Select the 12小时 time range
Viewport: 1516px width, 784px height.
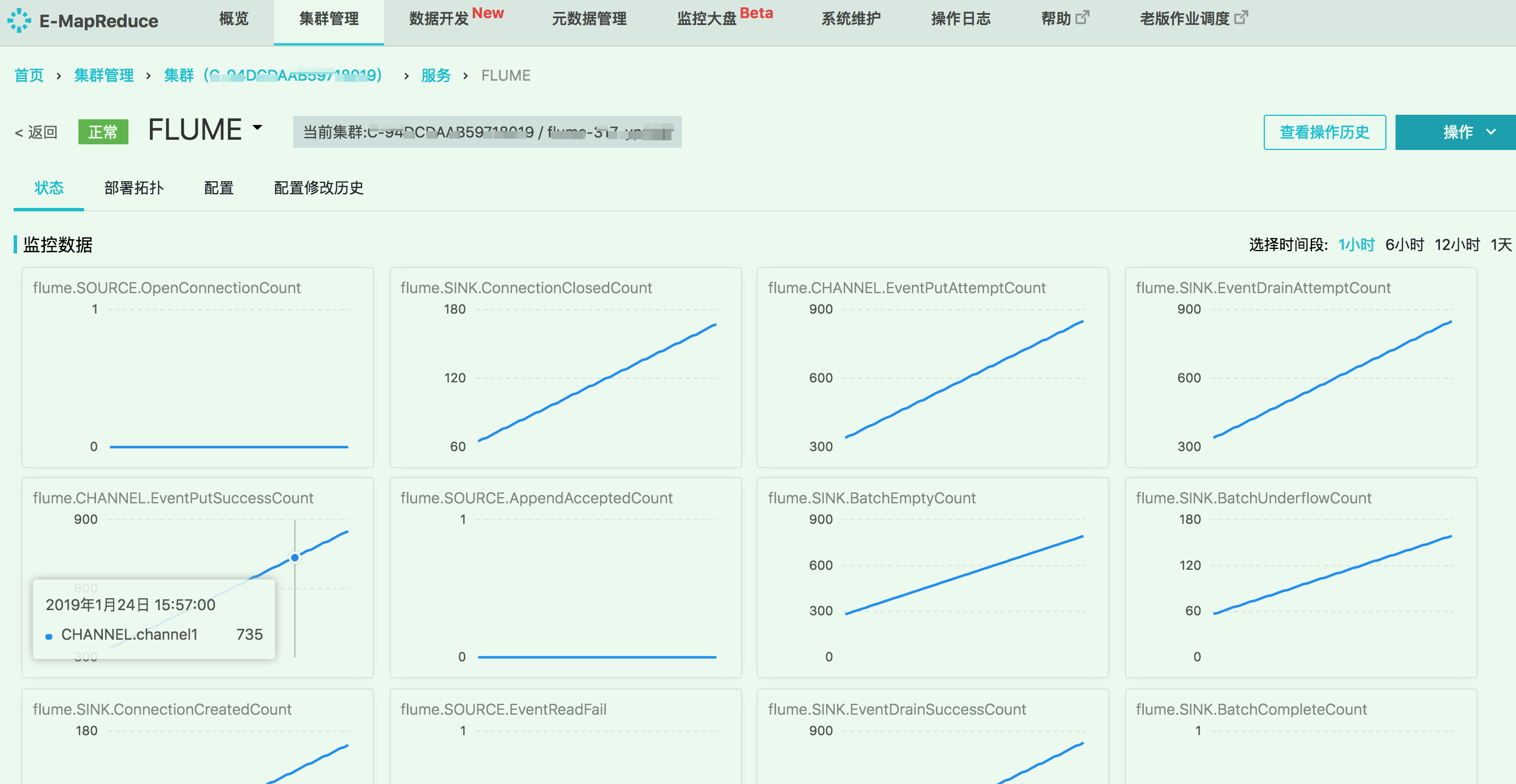[x=1456, y=244]
